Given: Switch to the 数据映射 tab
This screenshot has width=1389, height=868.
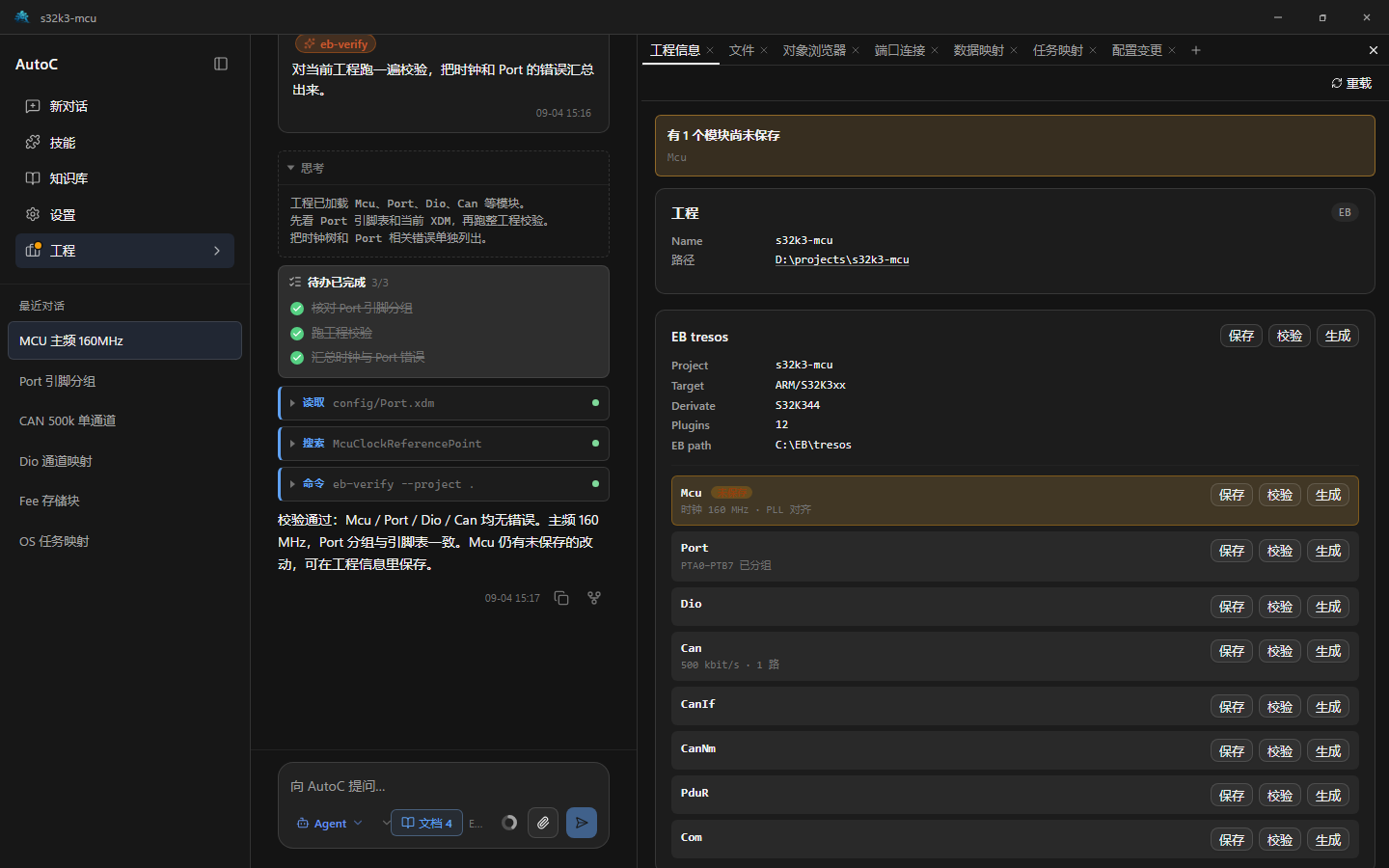Looking at the screenshot, I should [978, 50].
